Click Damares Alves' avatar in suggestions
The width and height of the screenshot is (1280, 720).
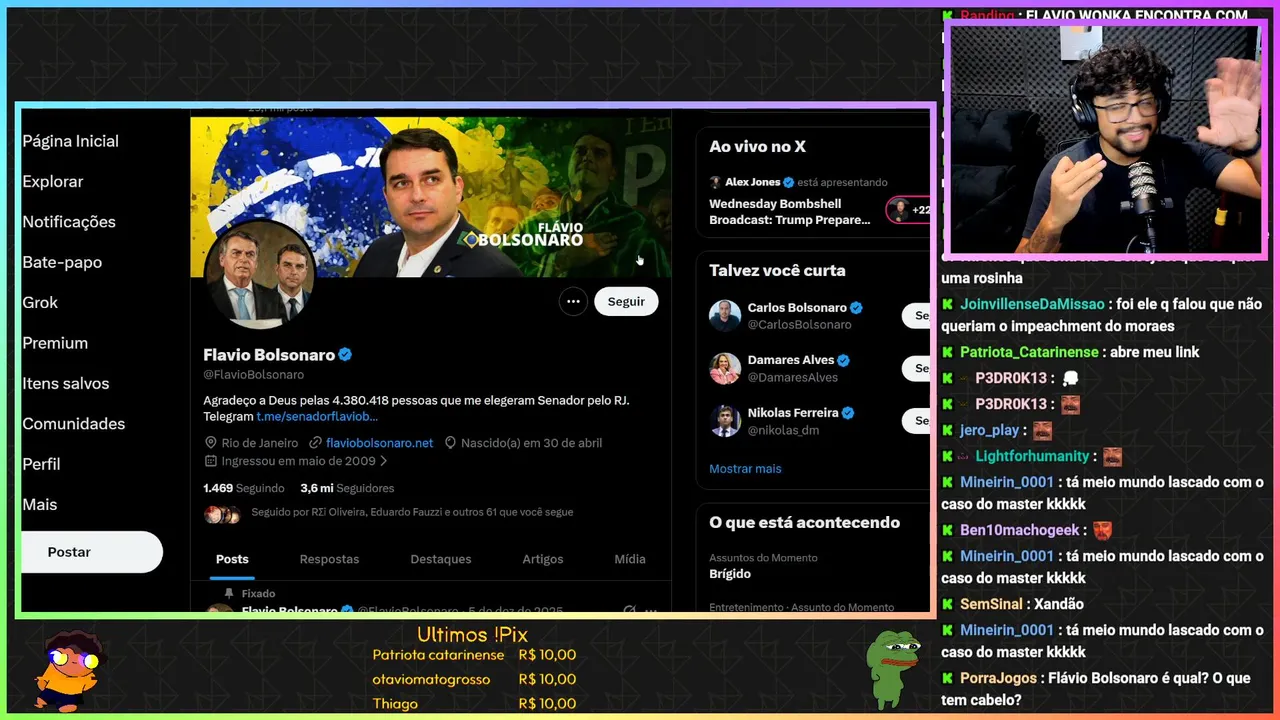coord(725,368)
